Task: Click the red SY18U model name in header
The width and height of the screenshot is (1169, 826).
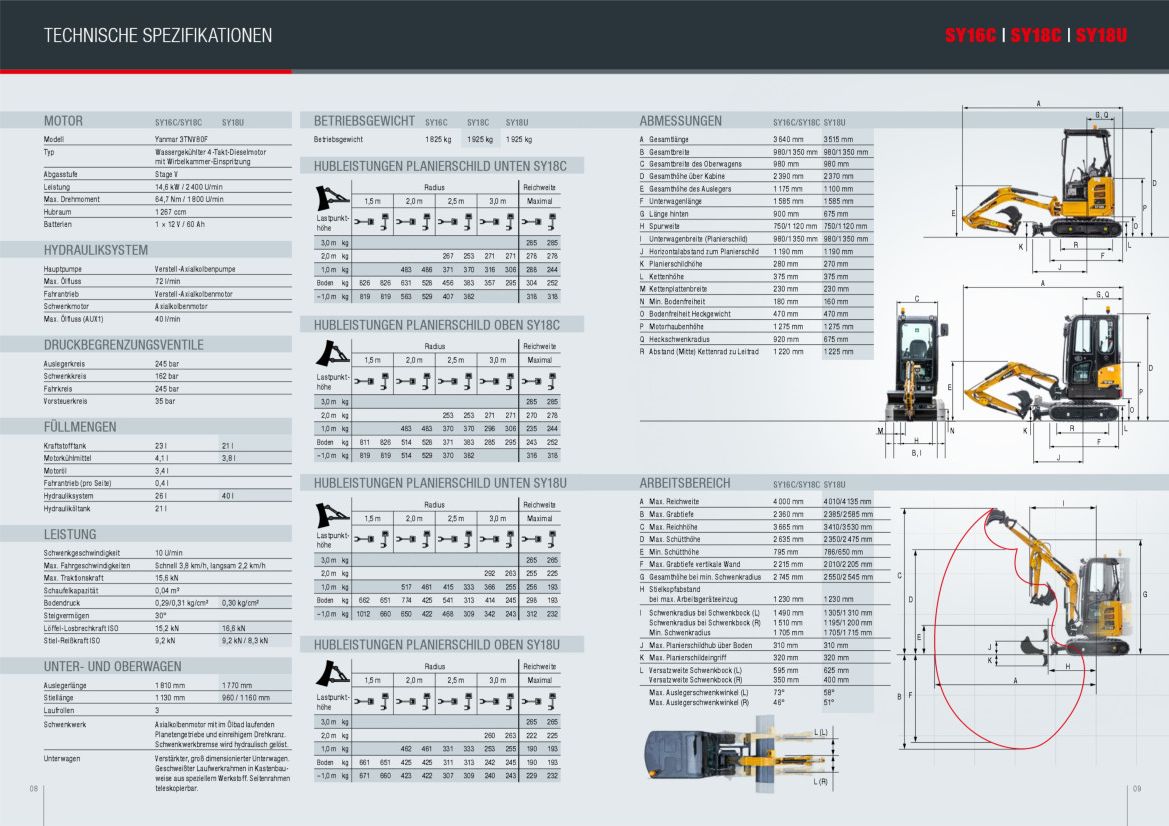Action: tap(1101, 35)
